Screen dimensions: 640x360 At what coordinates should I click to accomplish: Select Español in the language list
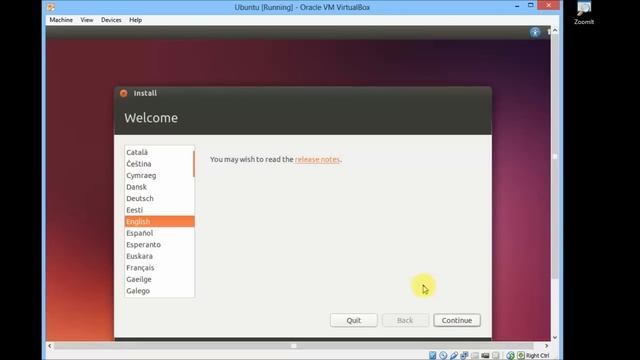click(x=159, y=233)
